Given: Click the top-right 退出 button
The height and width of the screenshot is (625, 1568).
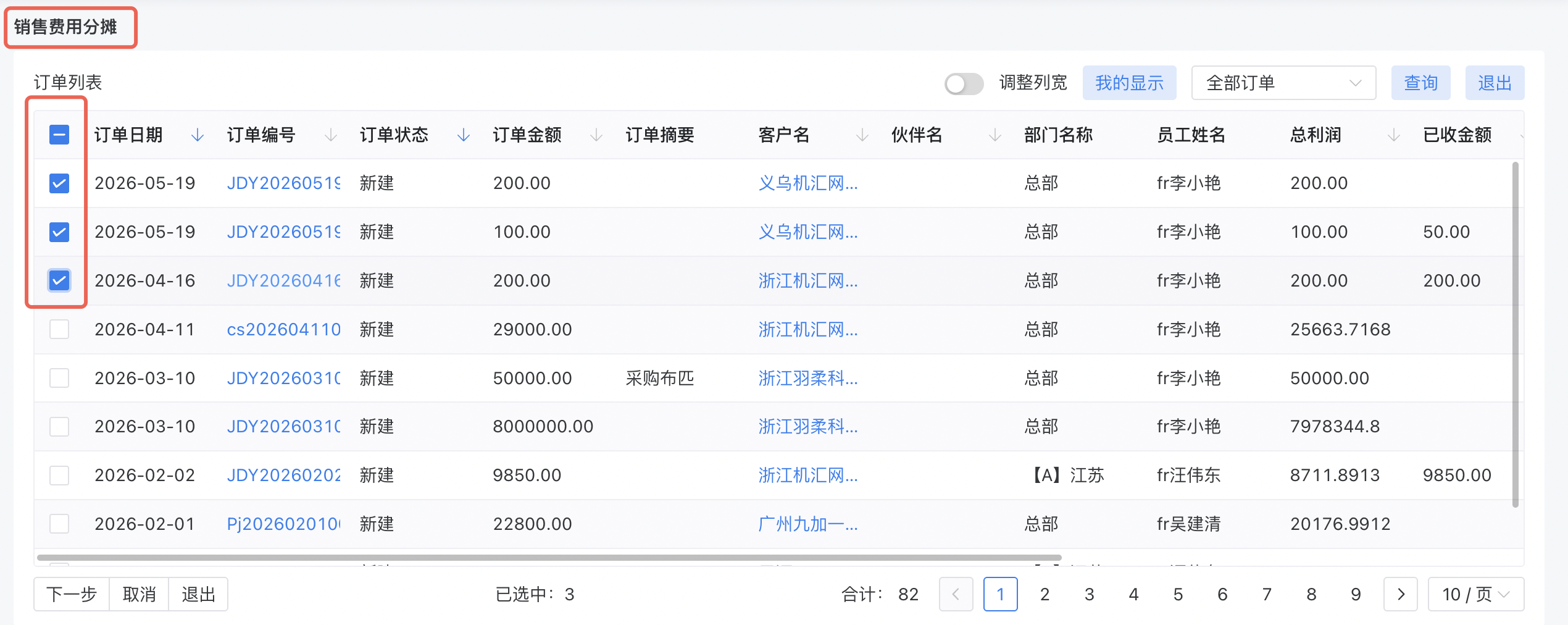Looking at the screenshot, I should point(1495,83).
